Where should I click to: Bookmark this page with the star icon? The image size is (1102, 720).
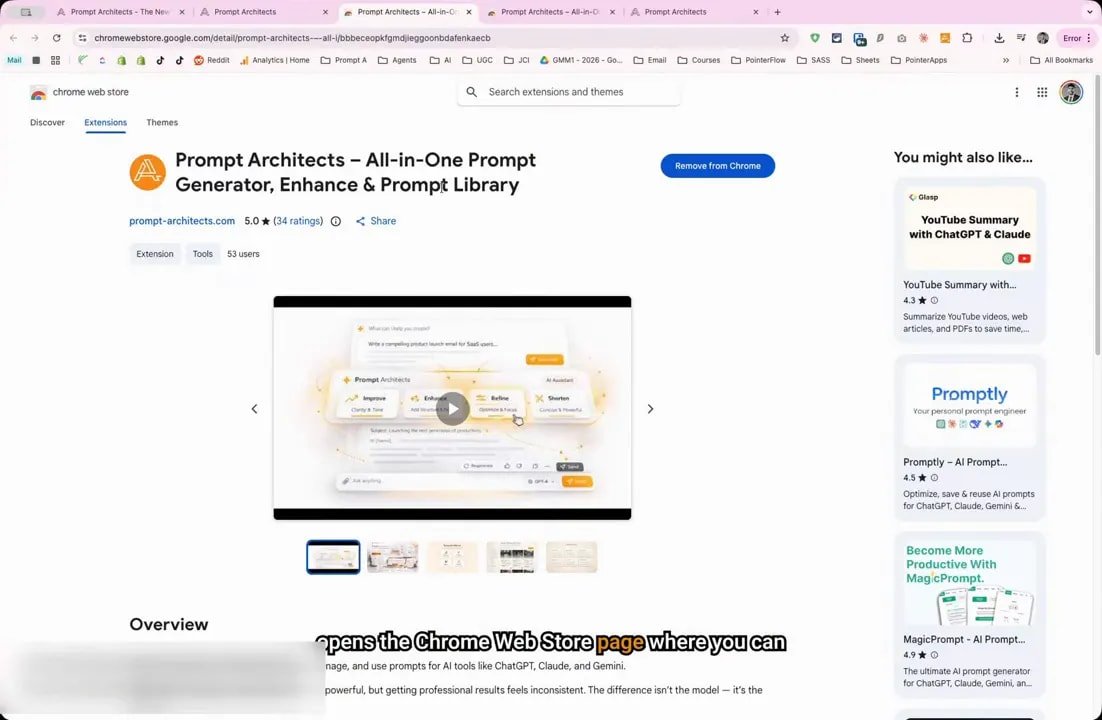pyautogui.click(x=784, y=38)
